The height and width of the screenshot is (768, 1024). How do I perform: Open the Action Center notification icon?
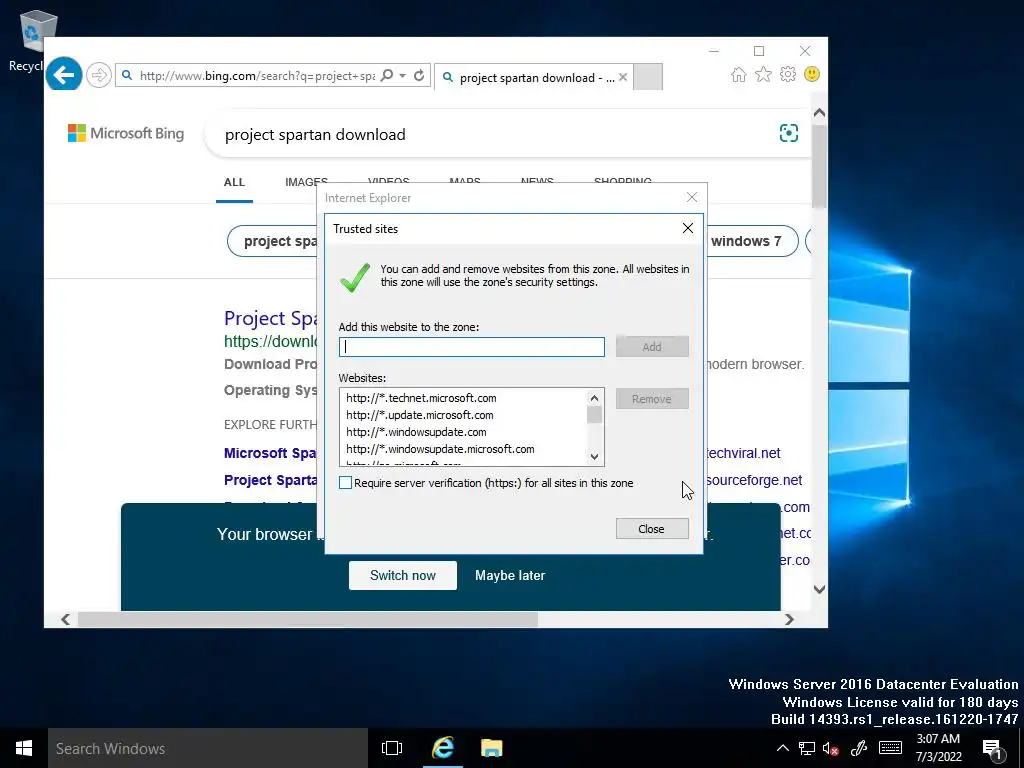pos(993,750)
